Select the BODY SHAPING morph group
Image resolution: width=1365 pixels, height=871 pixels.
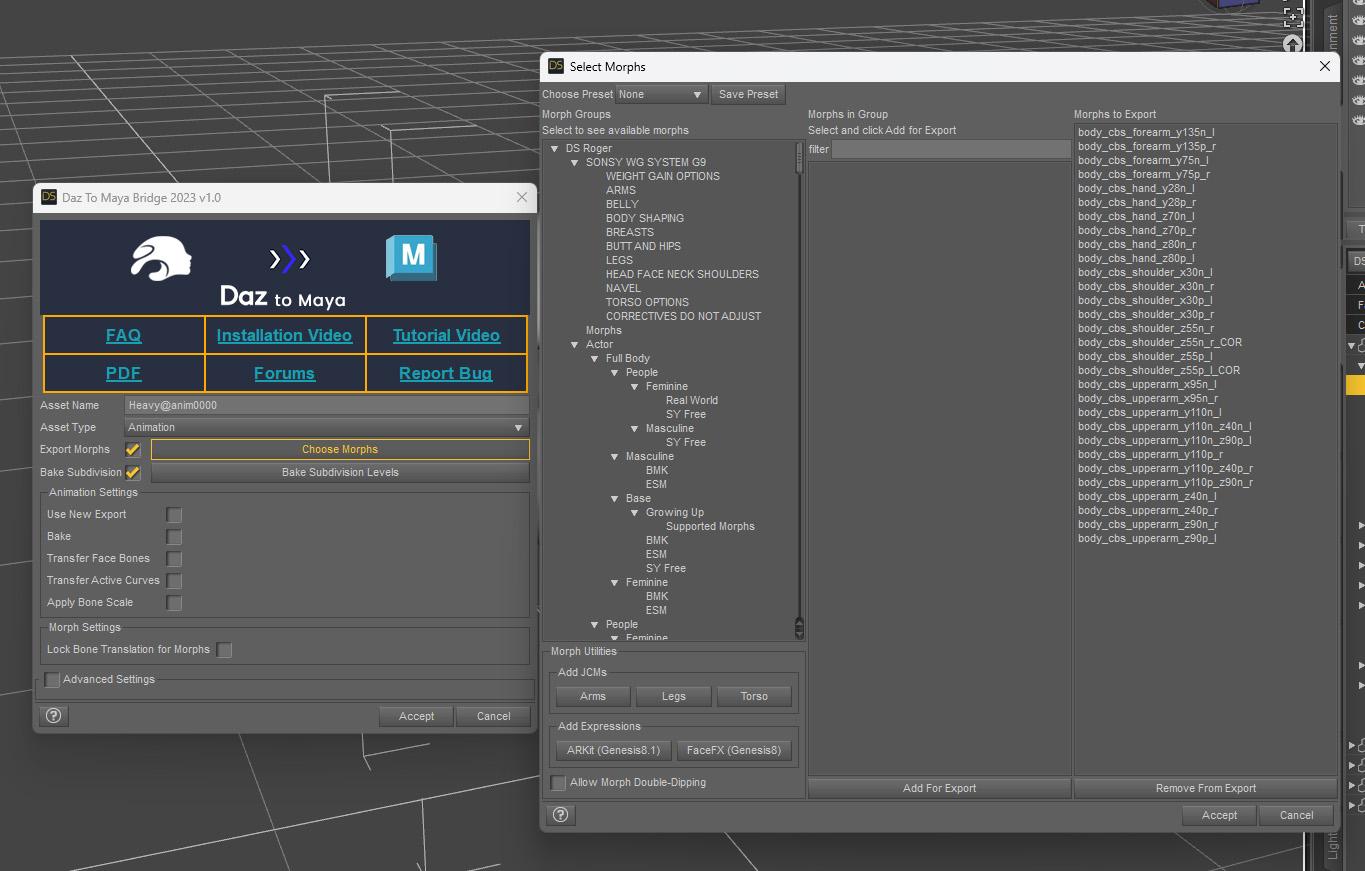click(645, 218)
